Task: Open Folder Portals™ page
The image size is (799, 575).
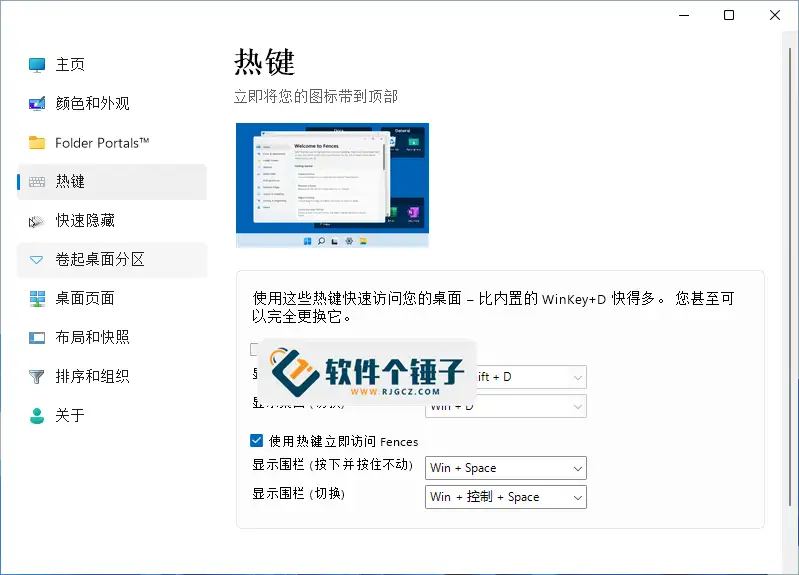Action: pos(112,143)
